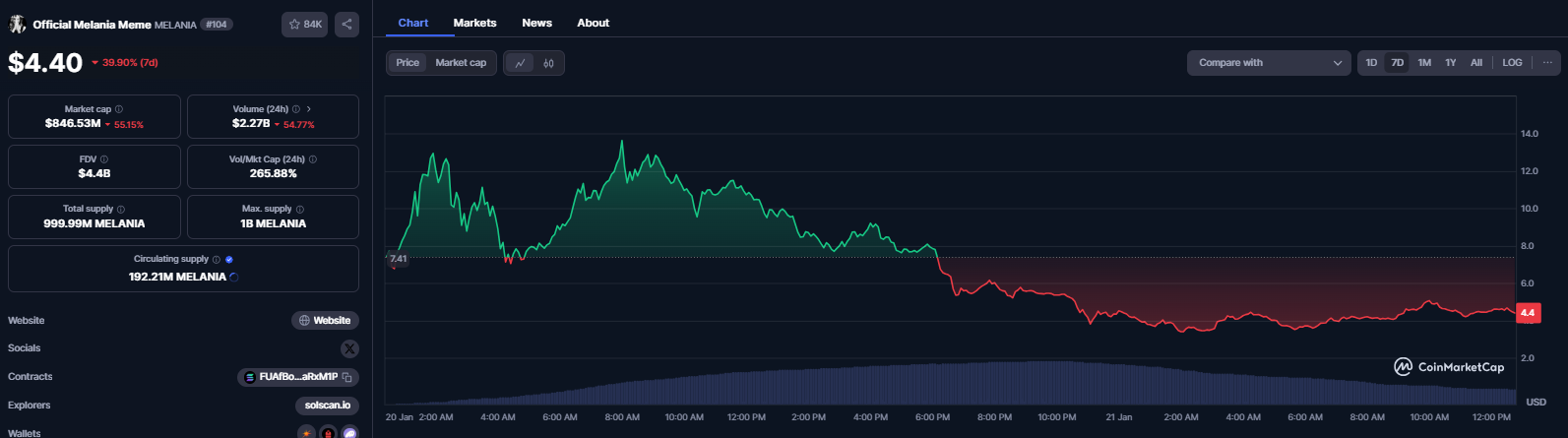
Task: Click the Total supply info icon
Action: coord(121,209)
